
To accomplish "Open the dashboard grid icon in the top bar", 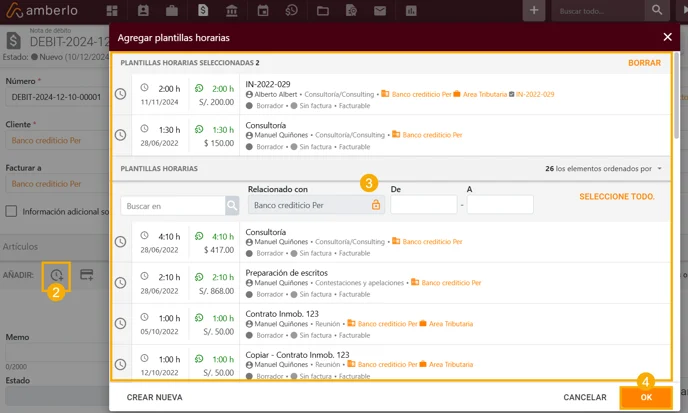I will (x=112, y=11).
